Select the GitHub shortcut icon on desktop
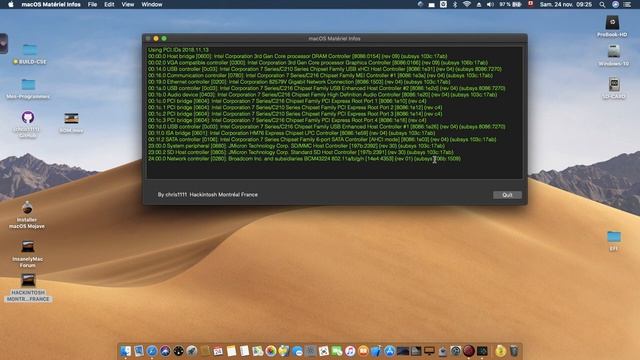 (x=27, y=124)
